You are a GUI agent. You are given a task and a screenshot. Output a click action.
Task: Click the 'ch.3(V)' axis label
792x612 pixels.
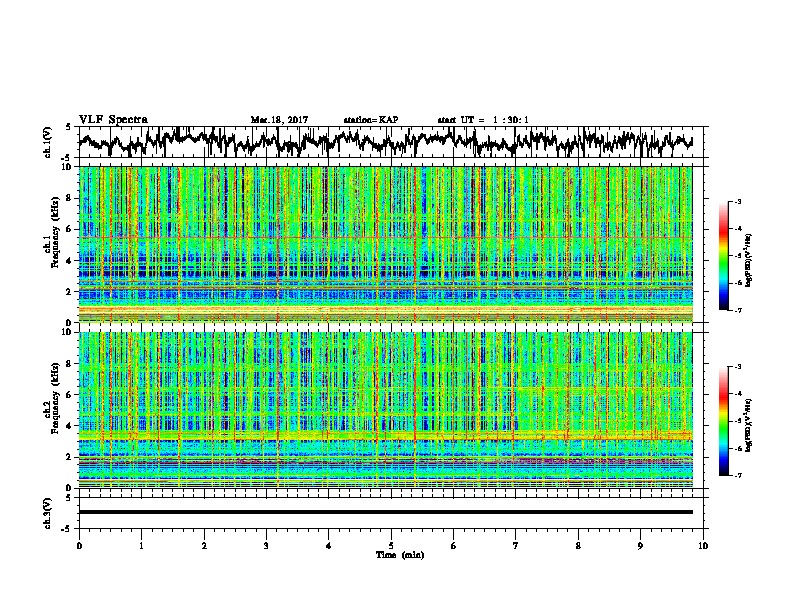[x=47, y=513]
